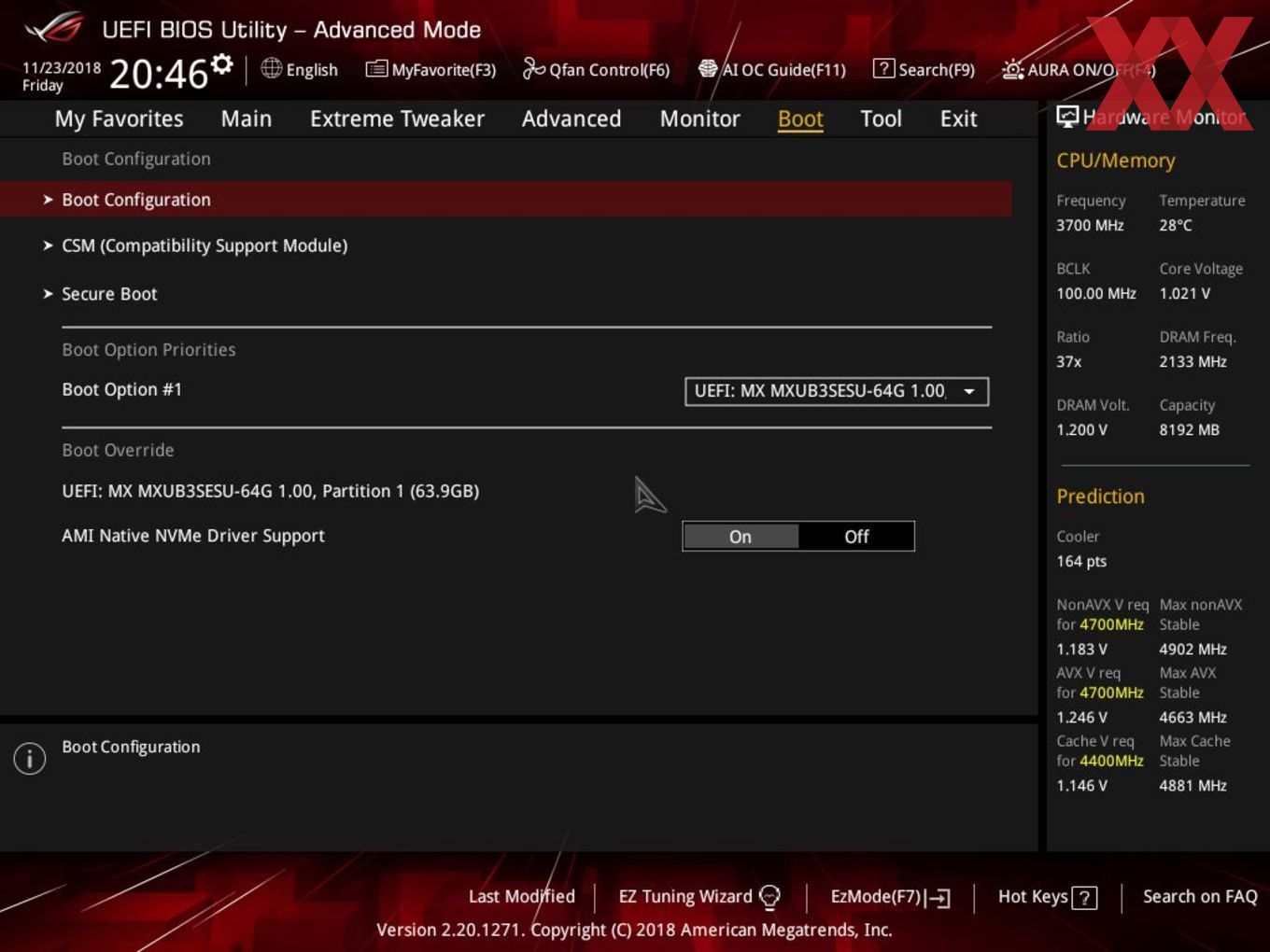Image resolution: width=1270 pixels, height=952 pixels.
Task: Open Qfan Control fan icon
Action: pyautogui.click(x=533, y=68)
